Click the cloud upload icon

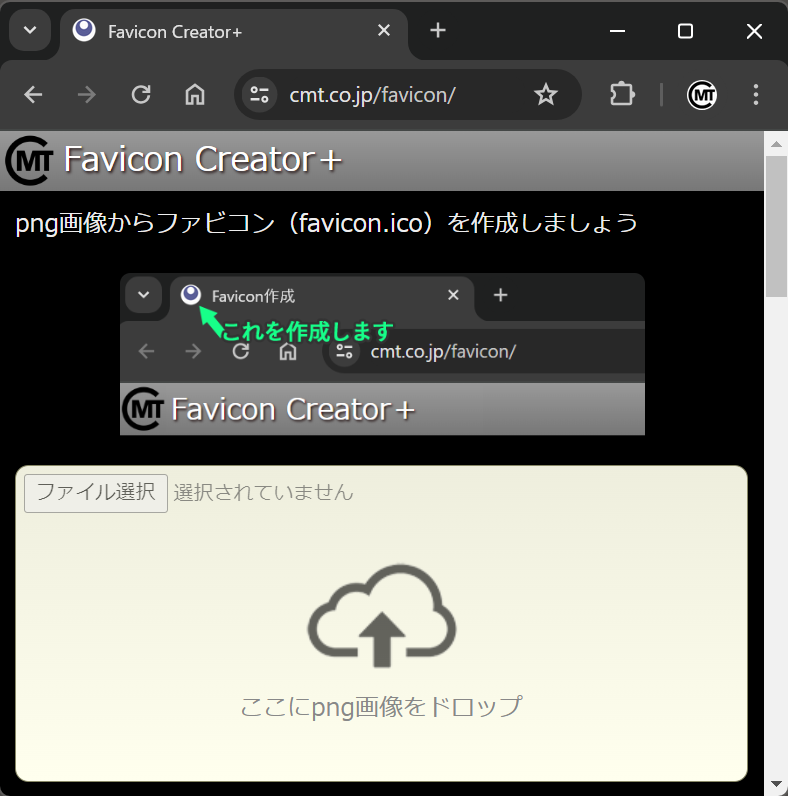382,616
